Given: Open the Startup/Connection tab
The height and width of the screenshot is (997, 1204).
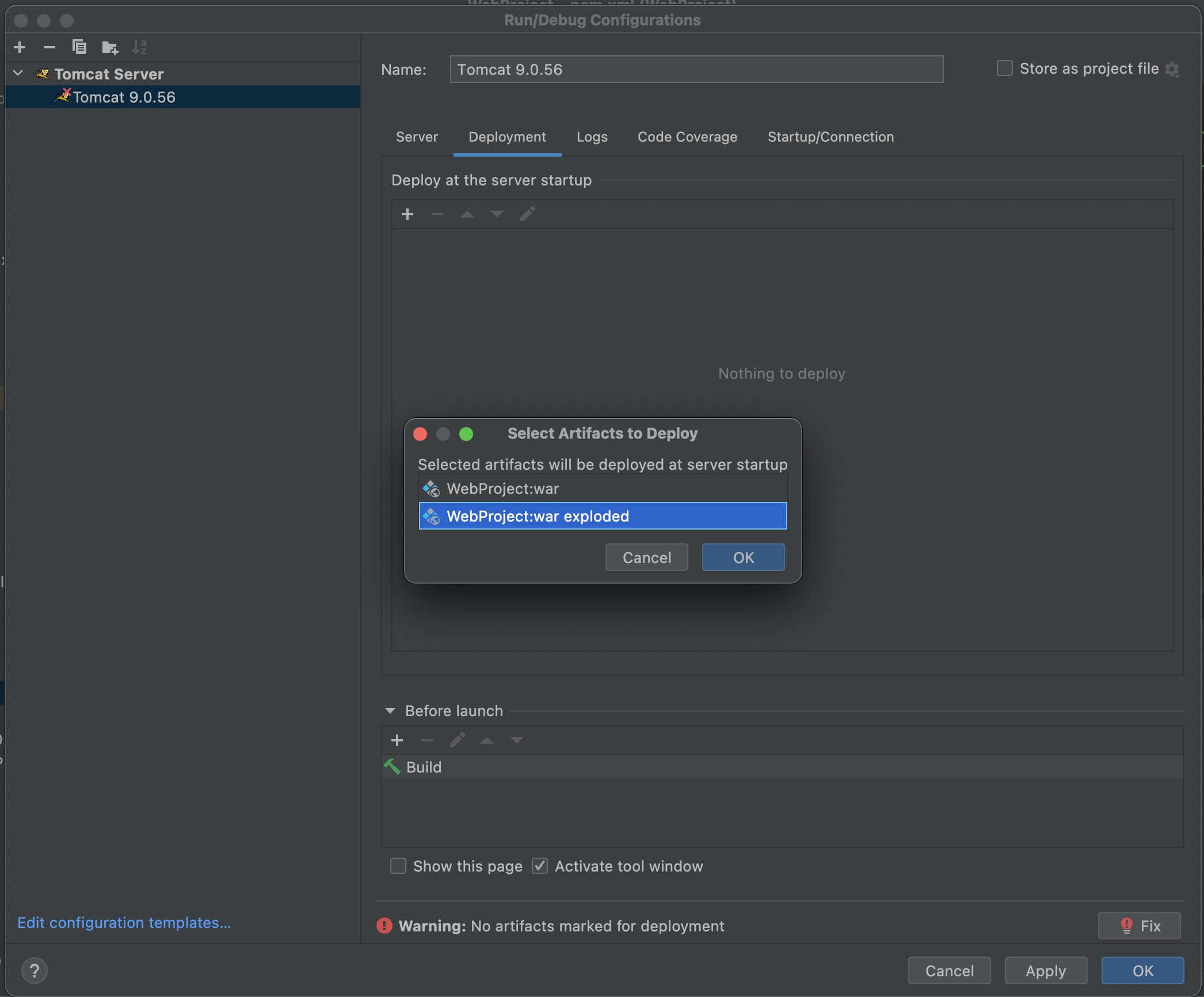Looking at the screenshot, I should pos(830,137).
